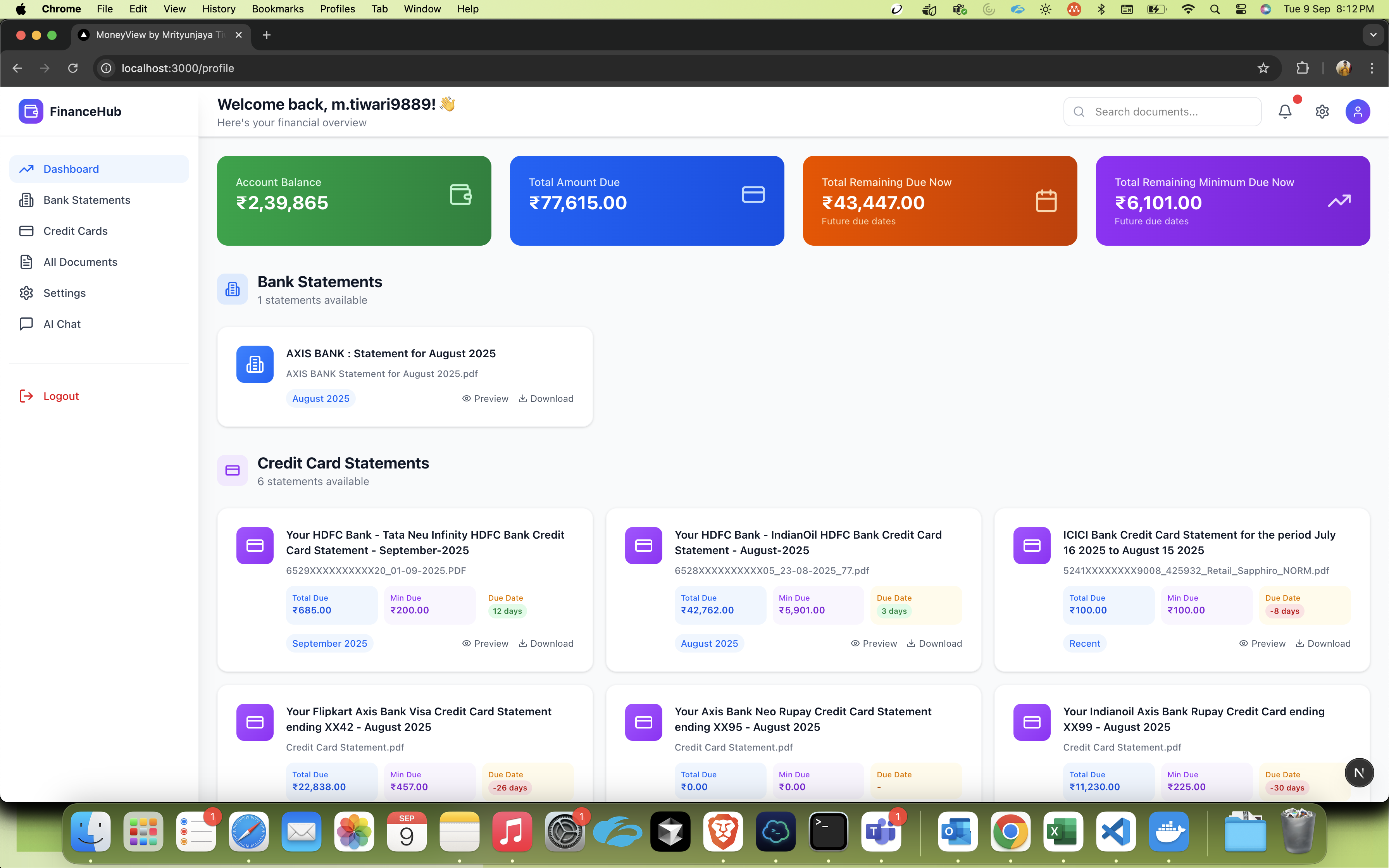This screenshot has width=1389, height=868.
Task: Launch Visual Studio Code from the Dock
Action: tap(1116, 831)
